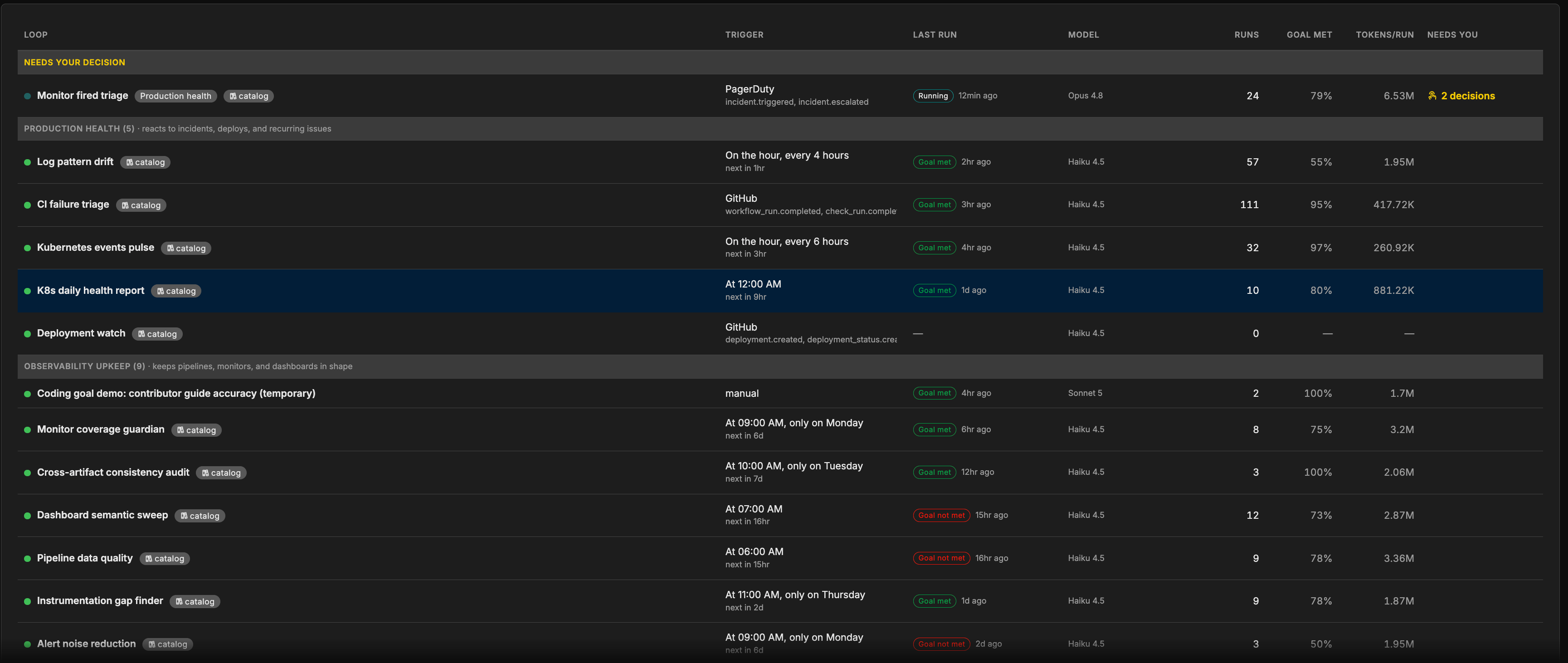Click the status dot for Coding goal demo
Screen dimensions: 1568x663
tap(27, 394)
